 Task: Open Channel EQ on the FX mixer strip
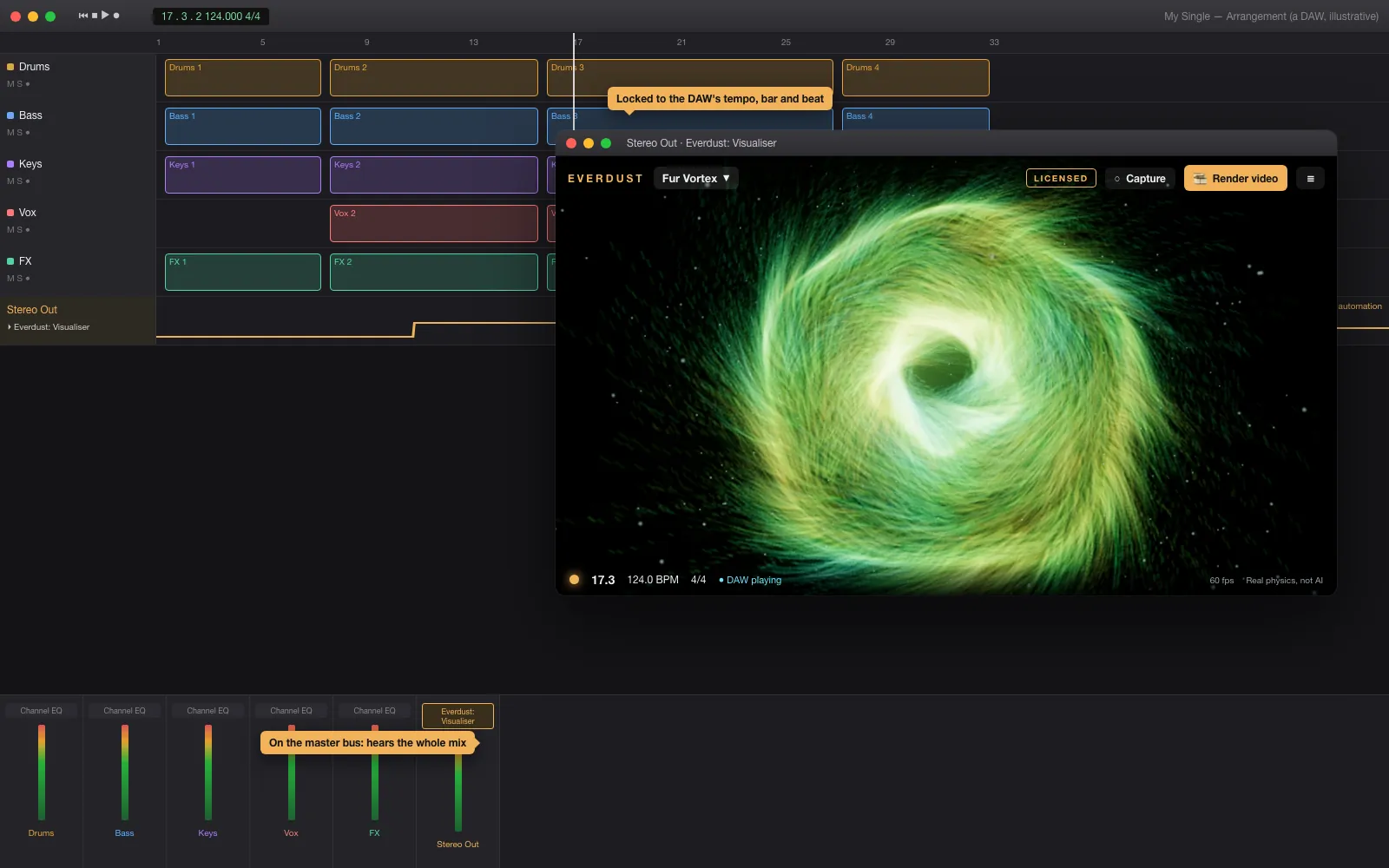point(374,711)
